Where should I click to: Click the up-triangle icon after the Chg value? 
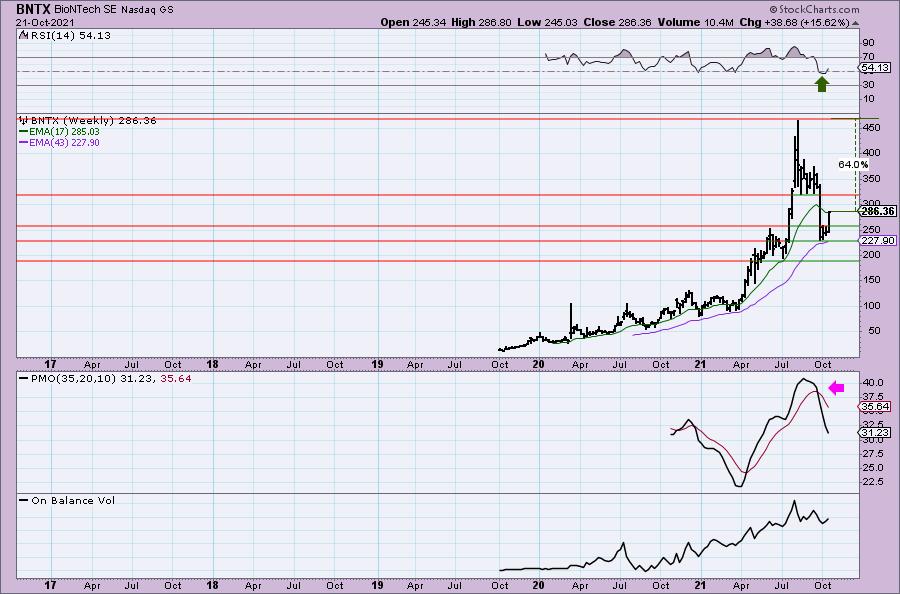(x=855, y=24)
